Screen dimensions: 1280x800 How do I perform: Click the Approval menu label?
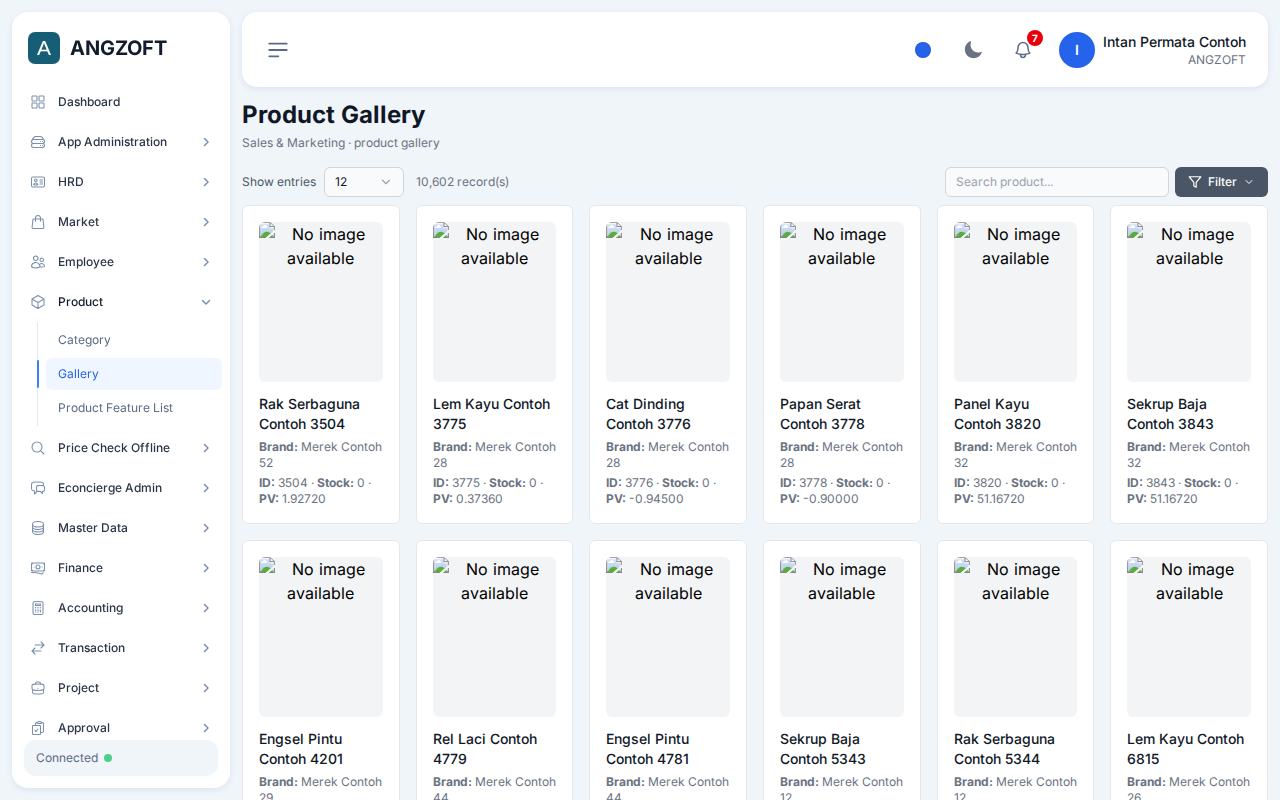pyautogui.click(x=84, y=728)
